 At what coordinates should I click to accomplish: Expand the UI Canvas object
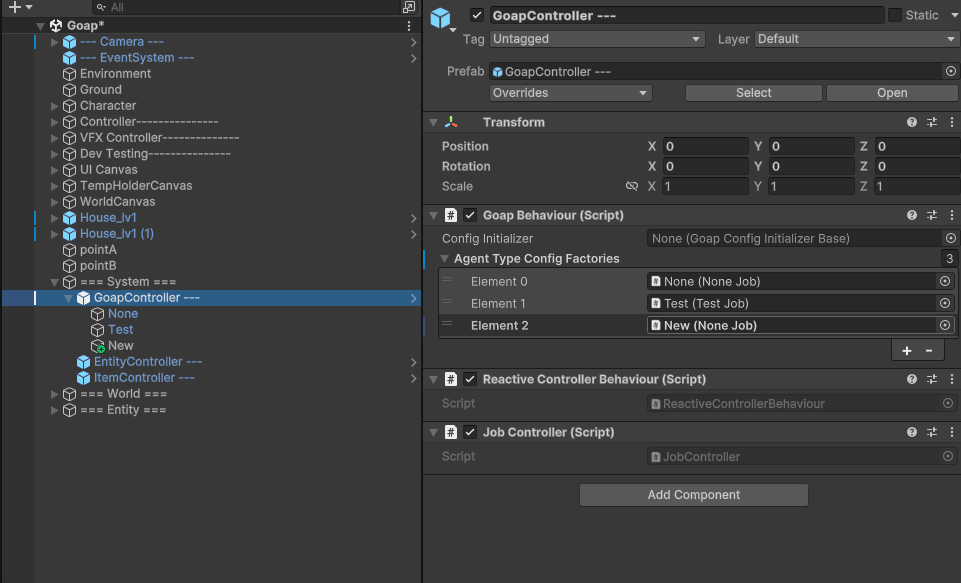[55, 170]
